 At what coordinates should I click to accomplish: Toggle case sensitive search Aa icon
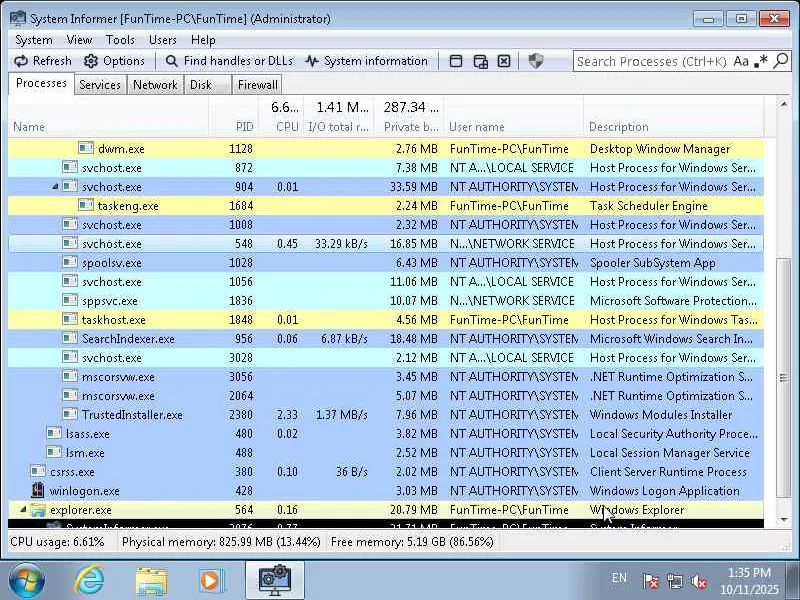point(741,61)
